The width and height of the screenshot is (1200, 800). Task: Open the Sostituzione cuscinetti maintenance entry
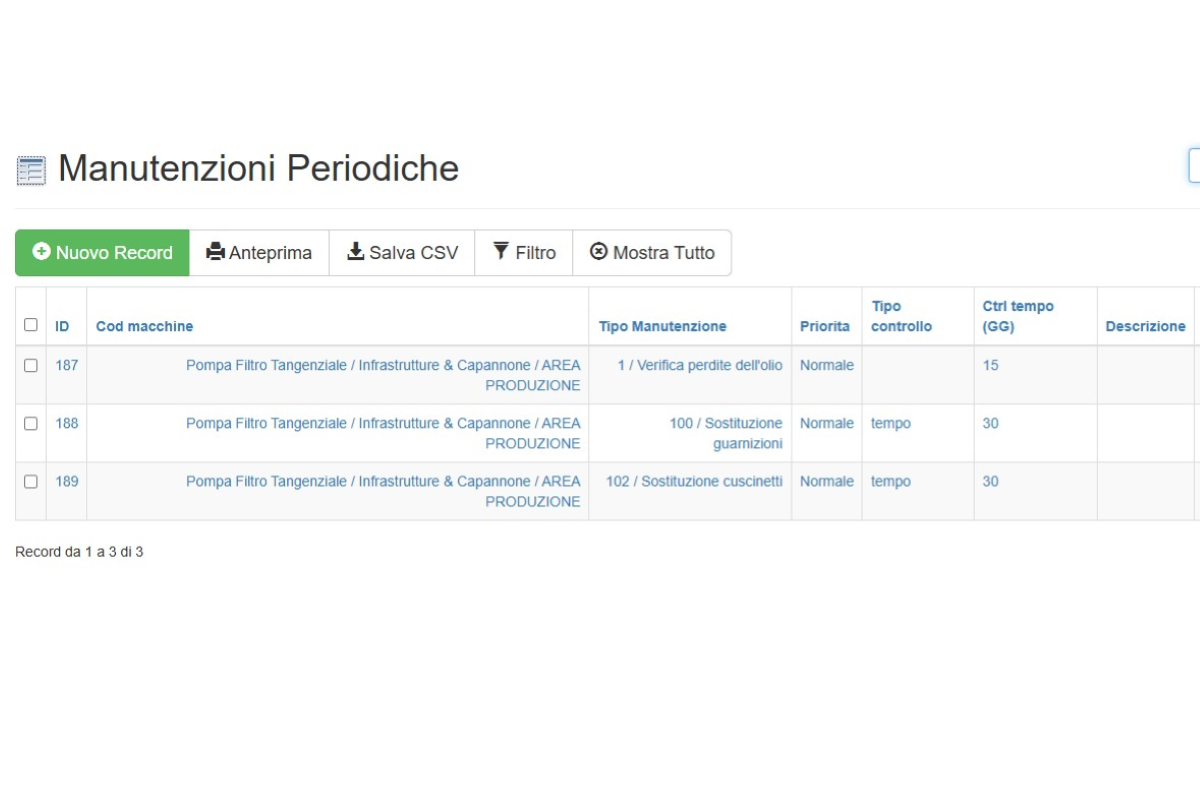click(x=694, y=481)
